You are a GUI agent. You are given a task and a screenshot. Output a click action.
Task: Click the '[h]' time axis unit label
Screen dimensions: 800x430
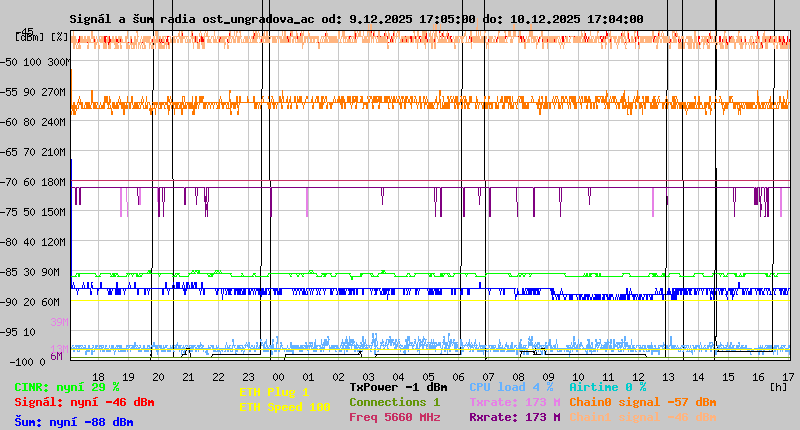click(779, 387)
